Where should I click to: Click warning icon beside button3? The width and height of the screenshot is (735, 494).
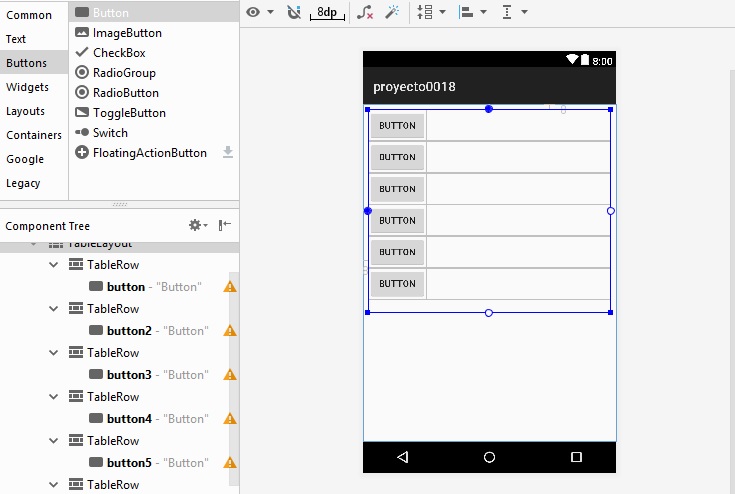coord(230,375)
